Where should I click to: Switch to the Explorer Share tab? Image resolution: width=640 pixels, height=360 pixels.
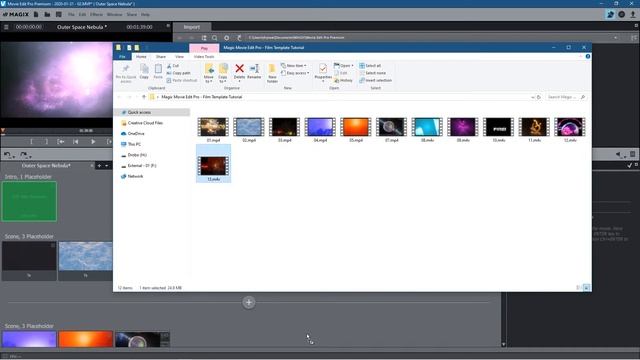(x=161, y=57)
